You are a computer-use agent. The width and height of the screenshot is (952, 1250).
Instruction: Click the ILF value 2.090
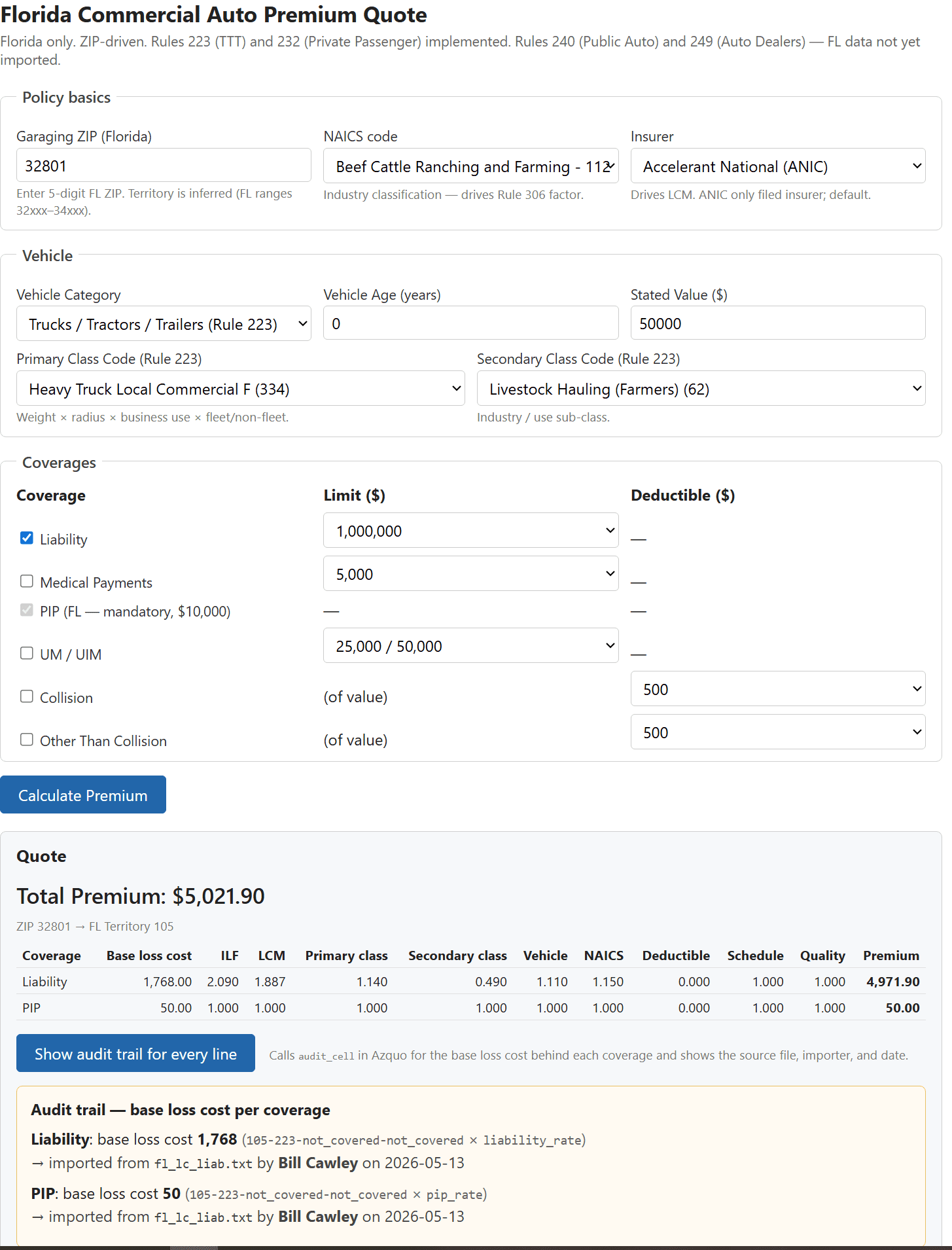223,982
